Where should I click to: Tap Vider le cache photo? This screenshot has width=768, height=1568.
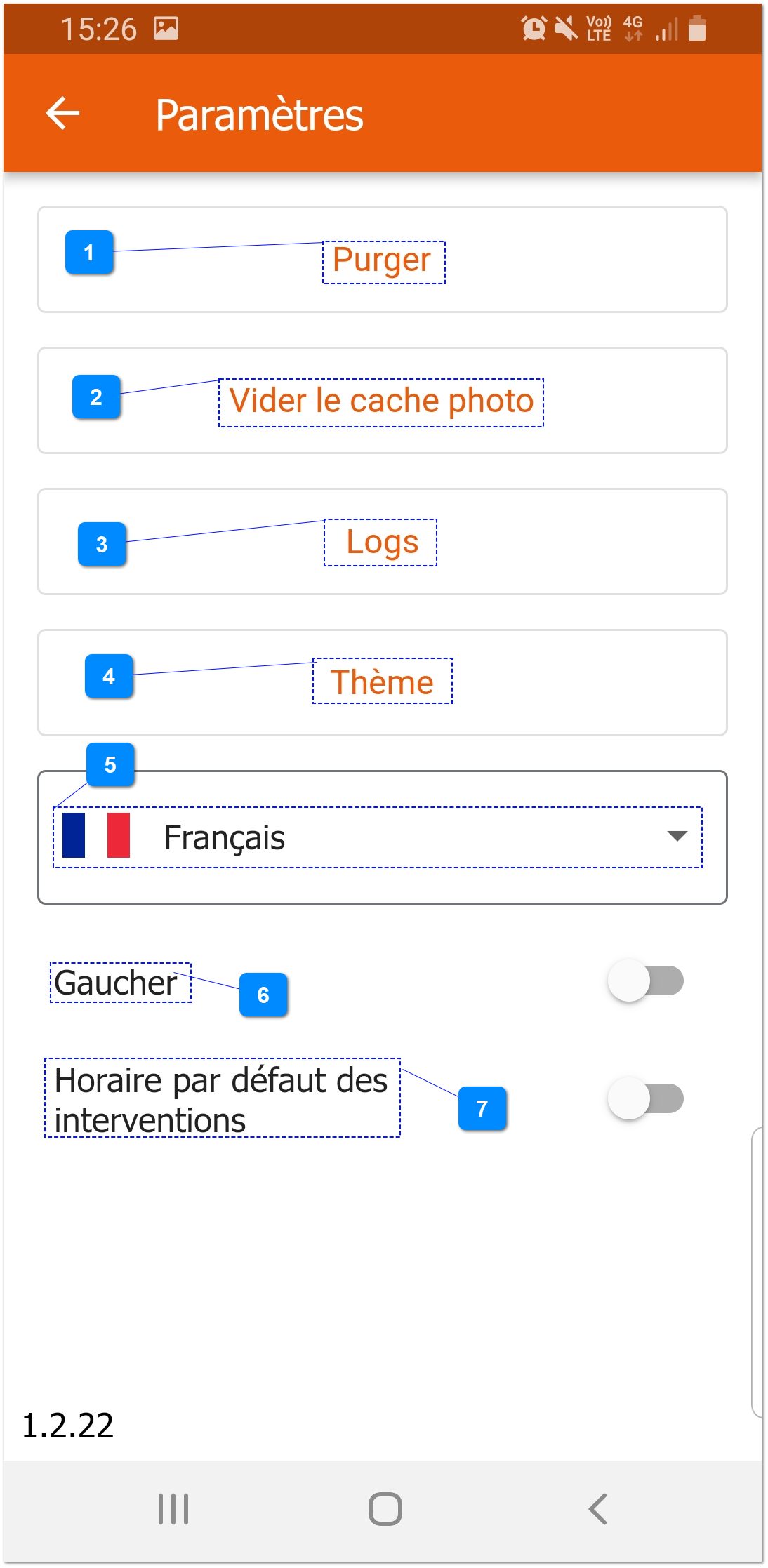pyautogui.click(x=383, y=400)
